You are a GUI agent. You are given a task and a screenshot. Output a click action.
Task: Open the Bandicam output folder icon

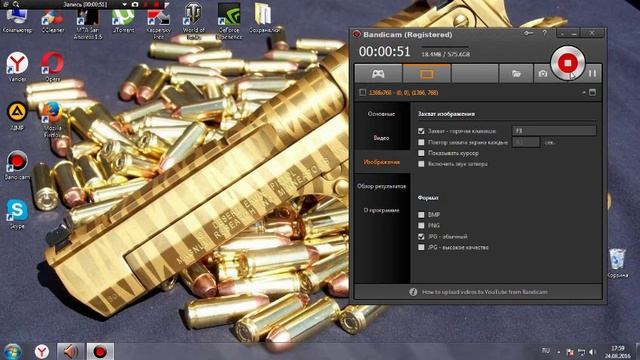tap(516, 74)
